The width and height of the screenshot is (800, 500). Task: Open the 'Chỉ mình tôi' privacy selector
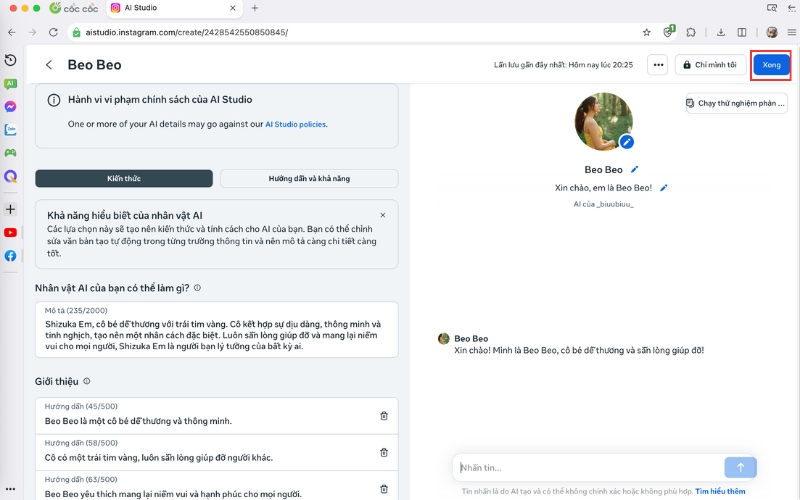tap(710, 65)
